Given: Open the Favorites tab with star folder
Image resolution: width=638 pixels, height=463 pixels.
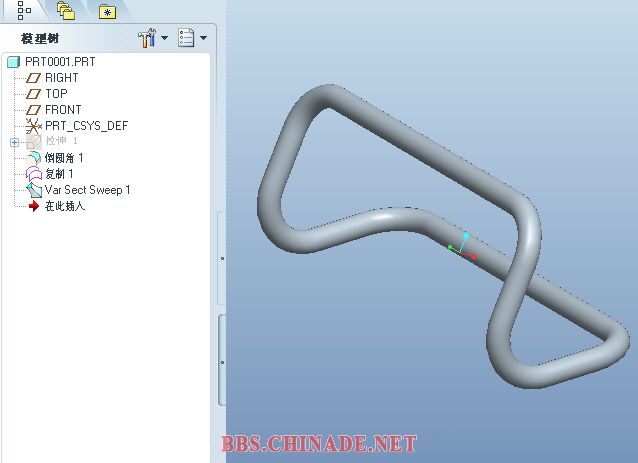Looking at the screenshot, I should click(106, 12).
